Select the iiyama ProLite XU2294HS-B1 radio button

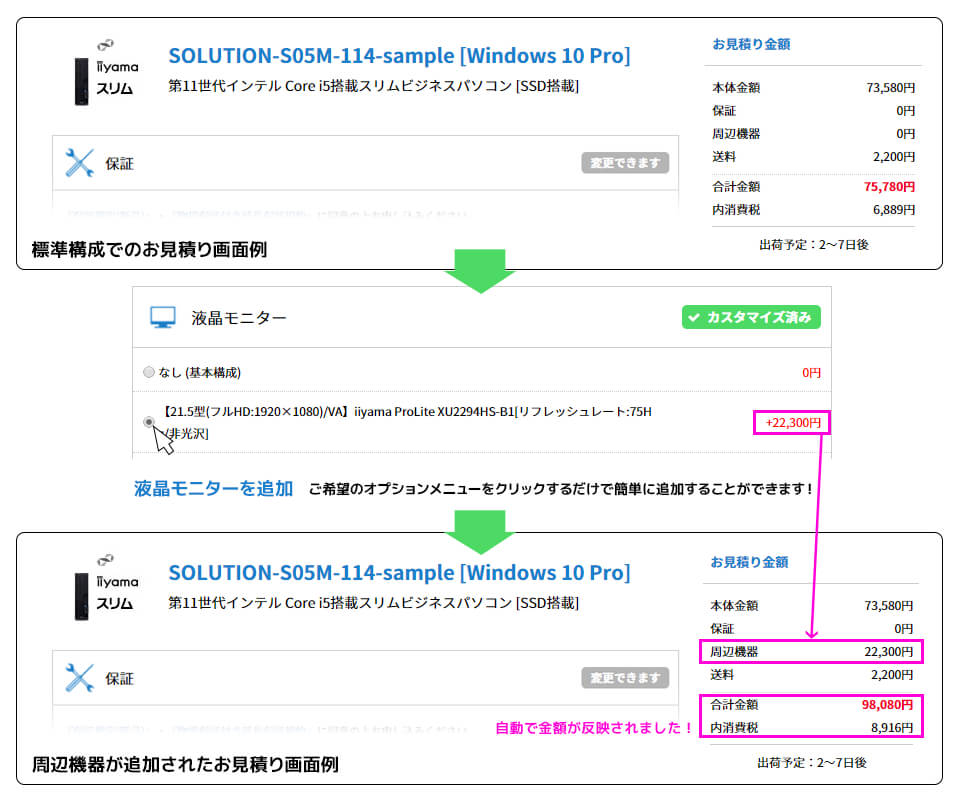coord(149,422)
